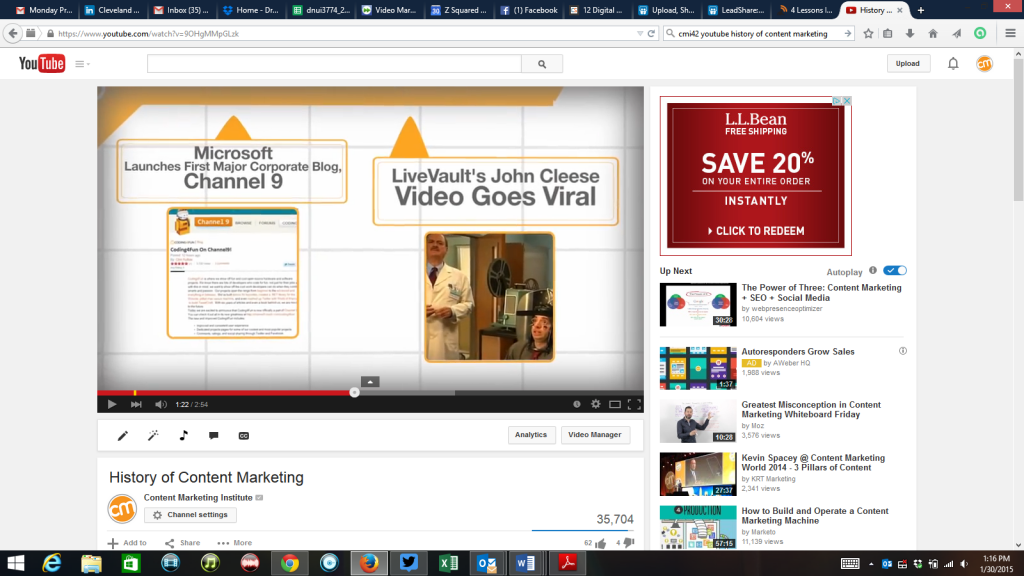This screenshot has height=576, width=1024.
Task: Click the YouTube logo
Action: [42, 63]
